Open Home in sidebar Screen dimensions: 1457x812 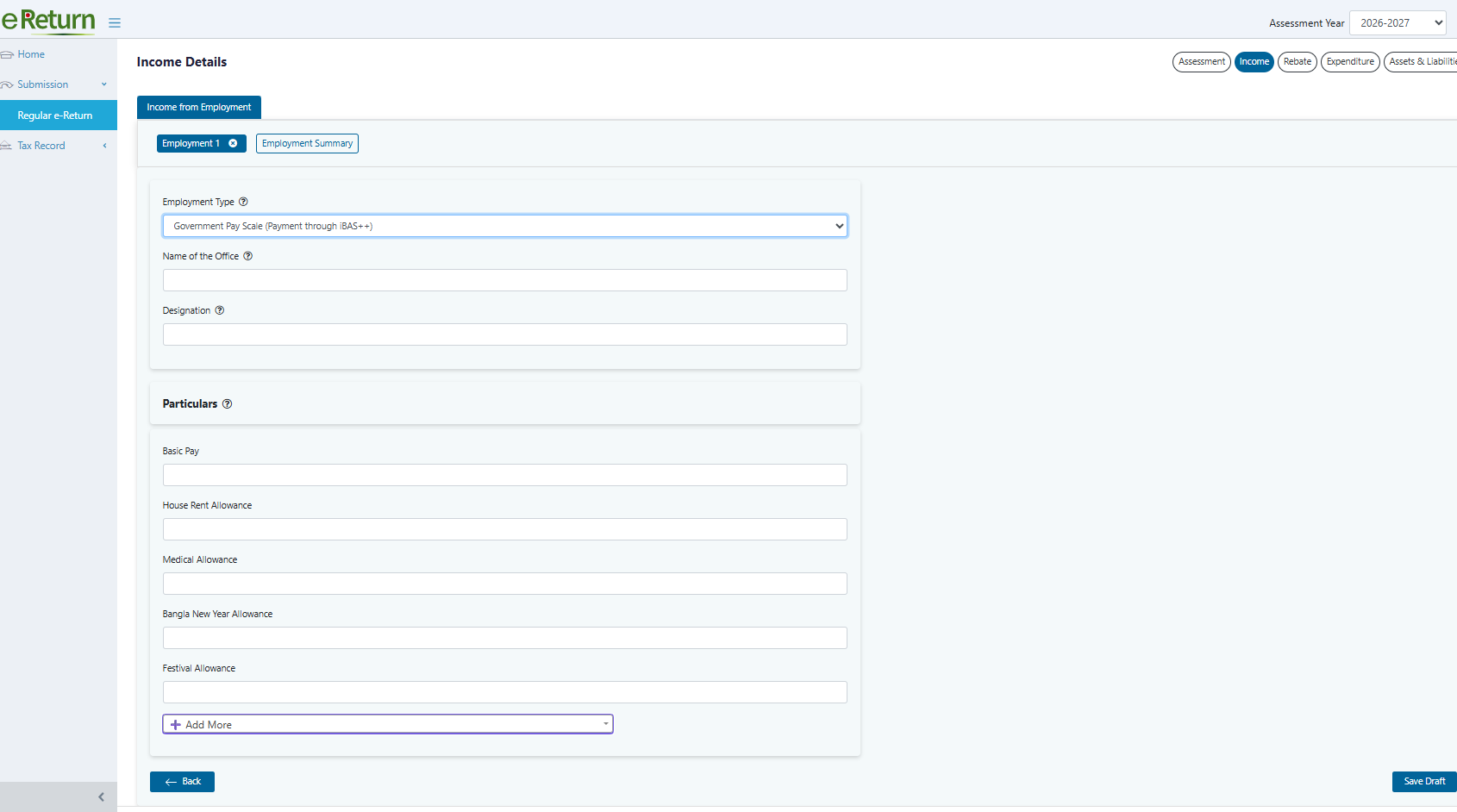pos(31,54)
